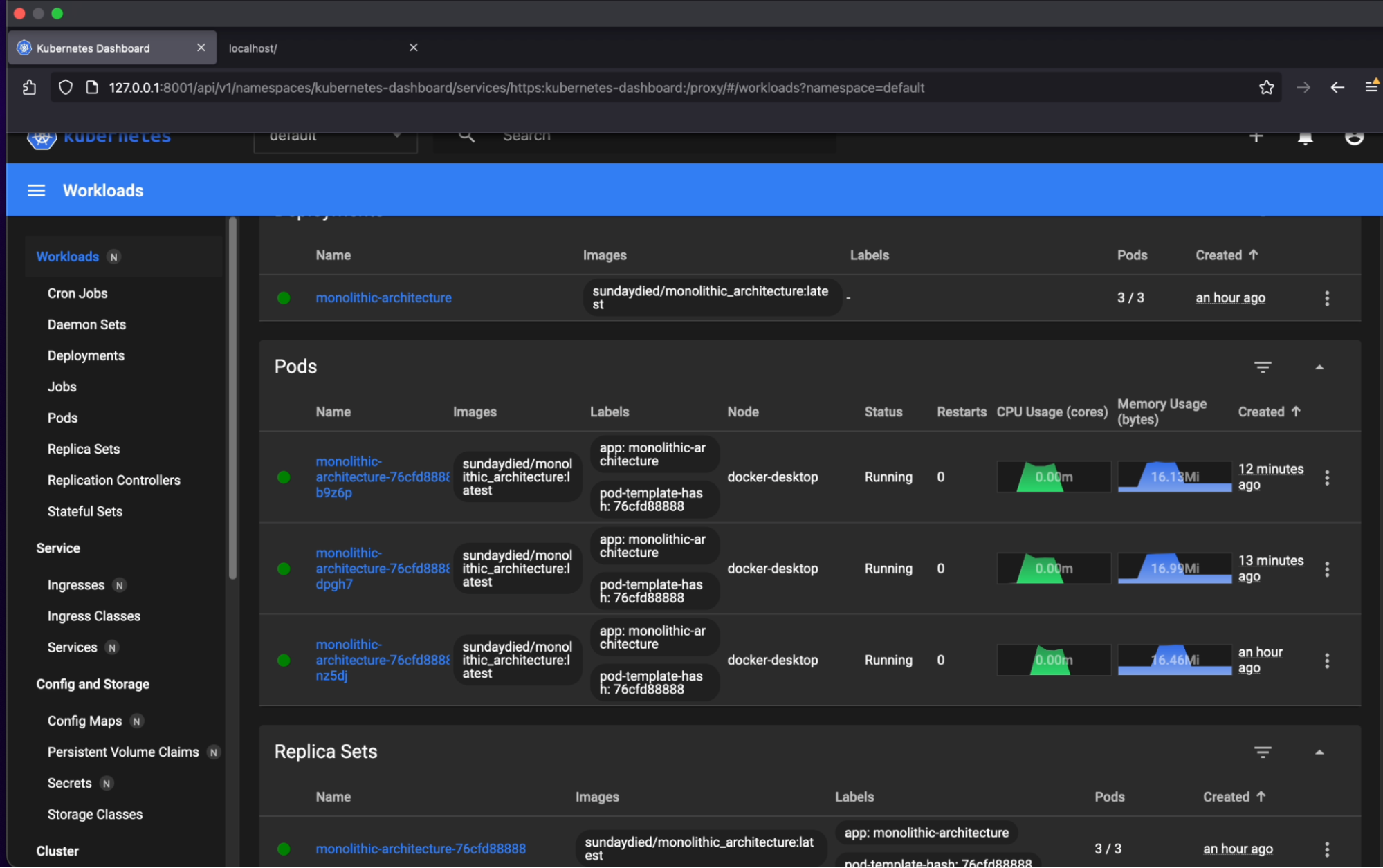Image resolution: width=1383 pixels, height=868 pixels.
Task: Open actions menu for pod dpgh7
Action: point(1327,569)
